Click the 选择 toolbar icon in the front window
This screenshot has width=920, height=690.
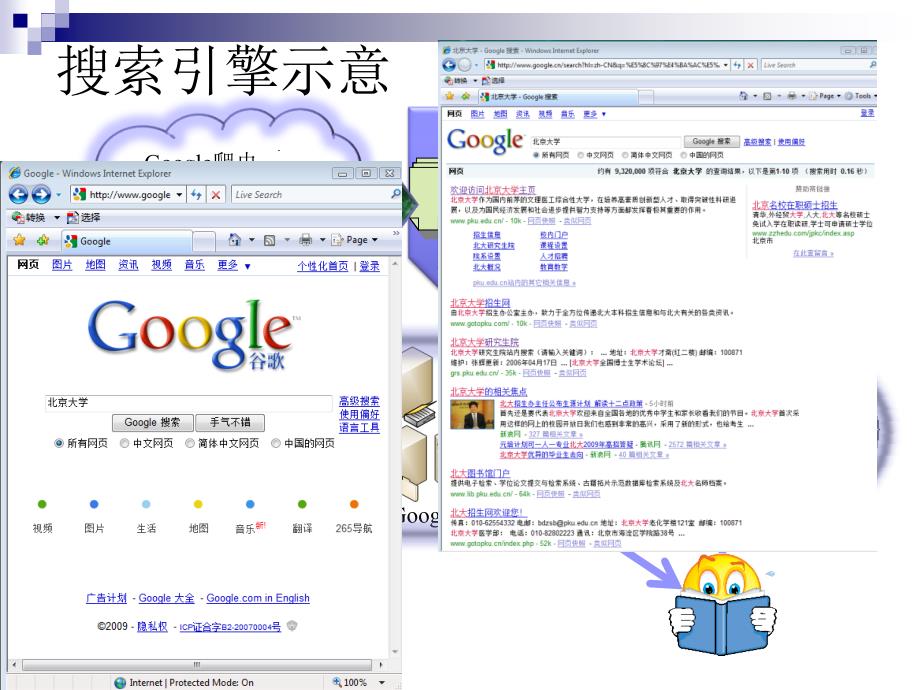click(x=73, y=218)
